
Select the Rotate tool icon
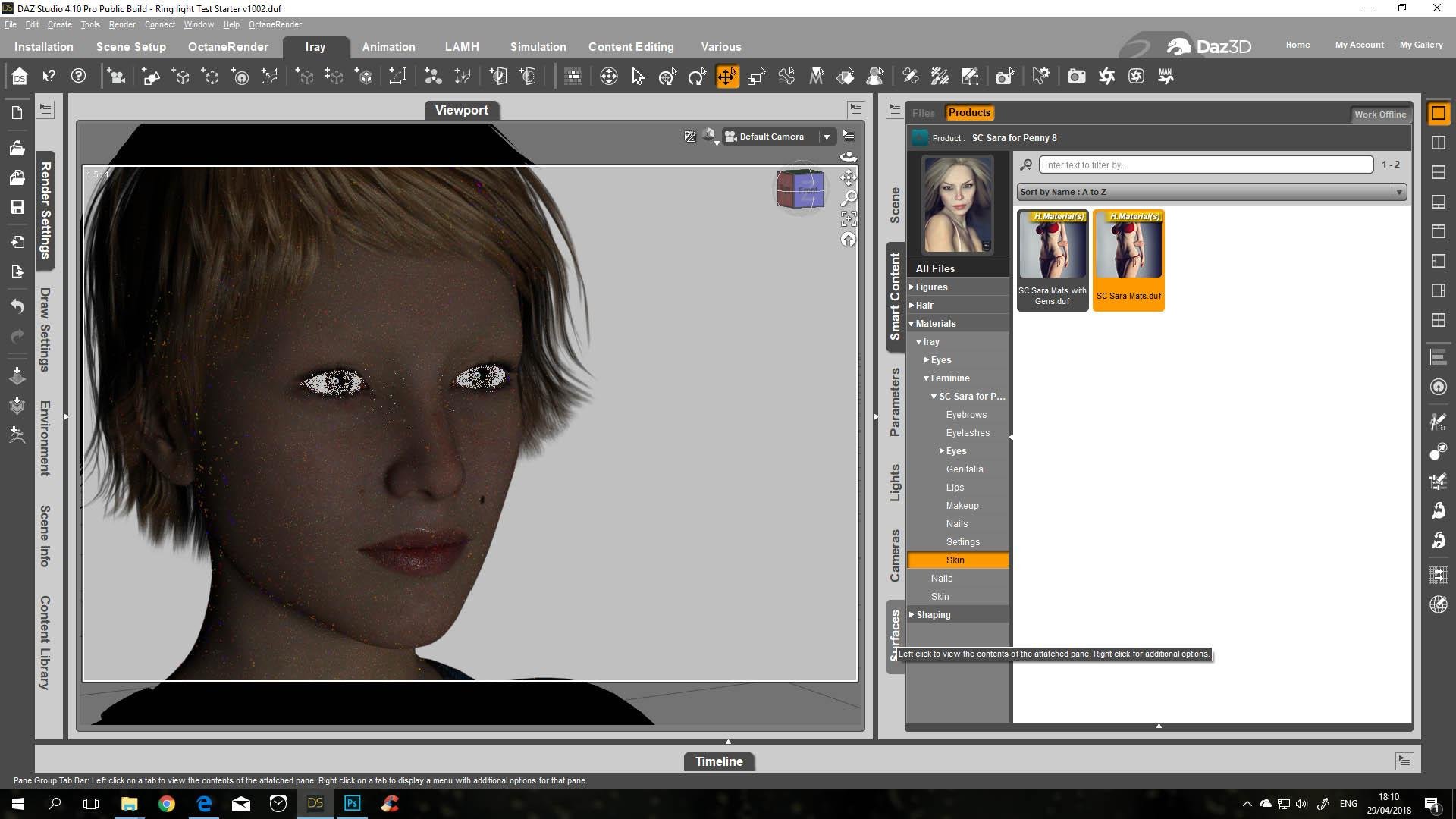(696, 77)
